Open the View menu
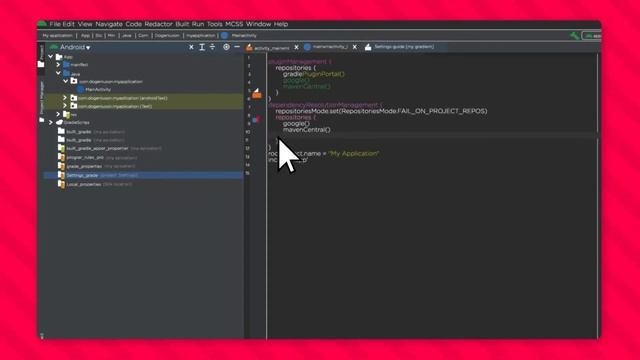This screenshot has width=640, height=360. pos(85,24)
